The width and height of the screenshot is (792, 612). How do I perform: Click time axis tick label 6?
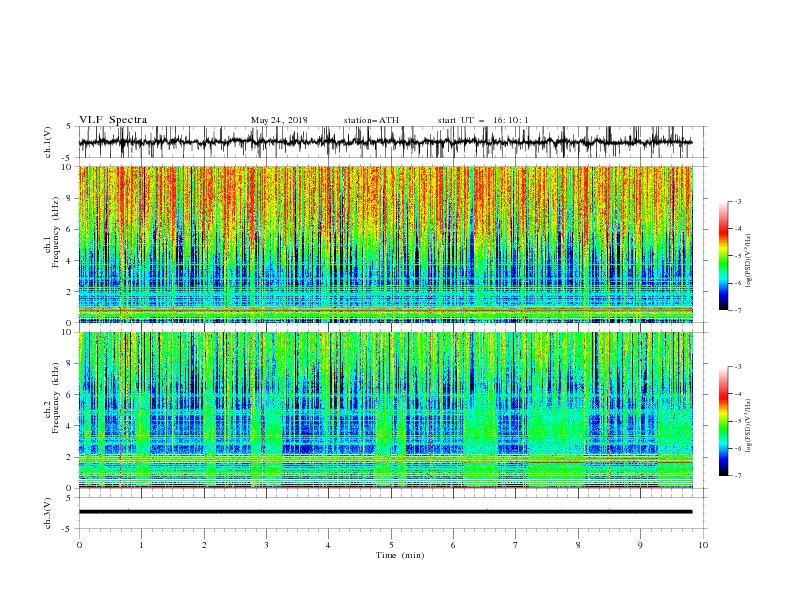[x=454, y=545]
